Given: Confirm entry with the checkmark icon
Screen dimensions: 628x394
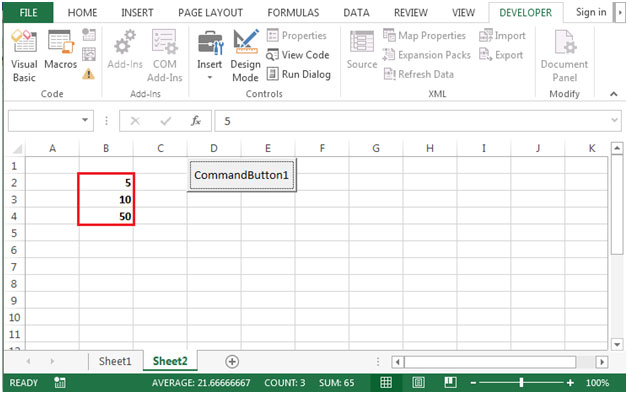Looking at the screenshot, I should point(165,121).
